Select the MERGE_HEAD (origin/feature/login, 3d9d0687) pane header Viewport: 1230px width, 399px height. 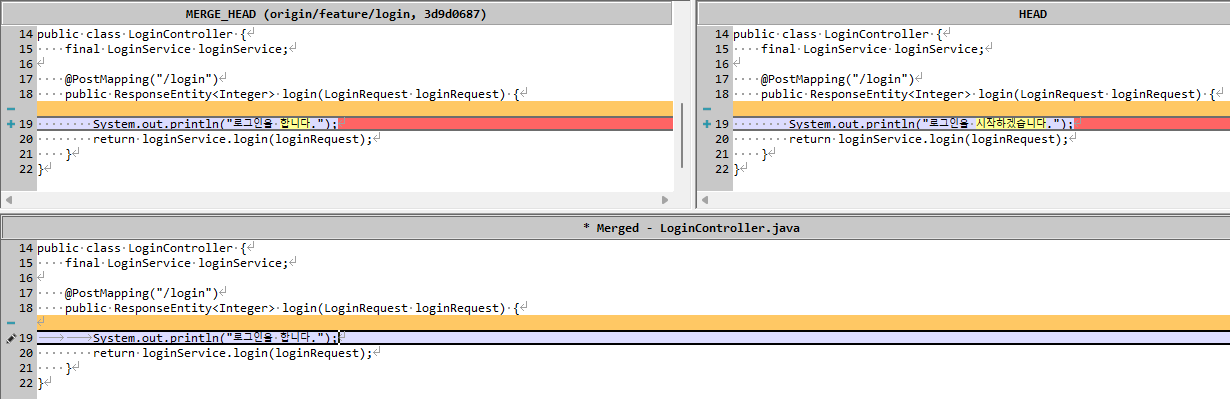[x=336, y=14]
